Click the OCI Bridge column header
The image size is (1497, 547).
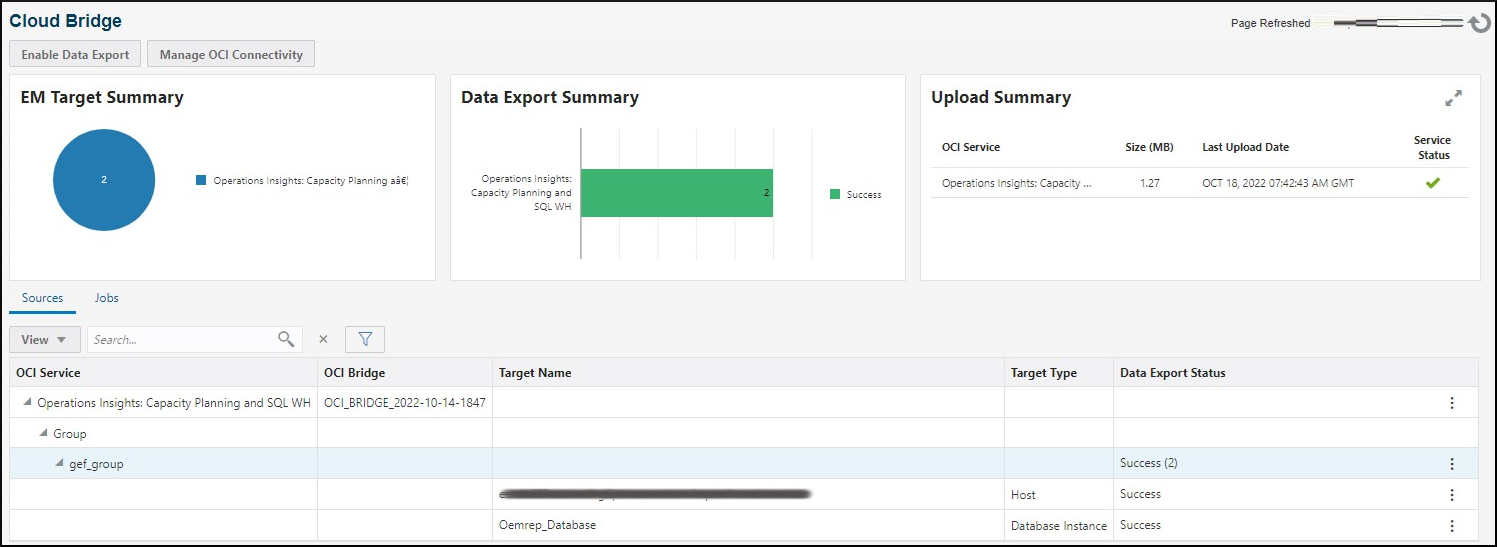coord(405,372)
